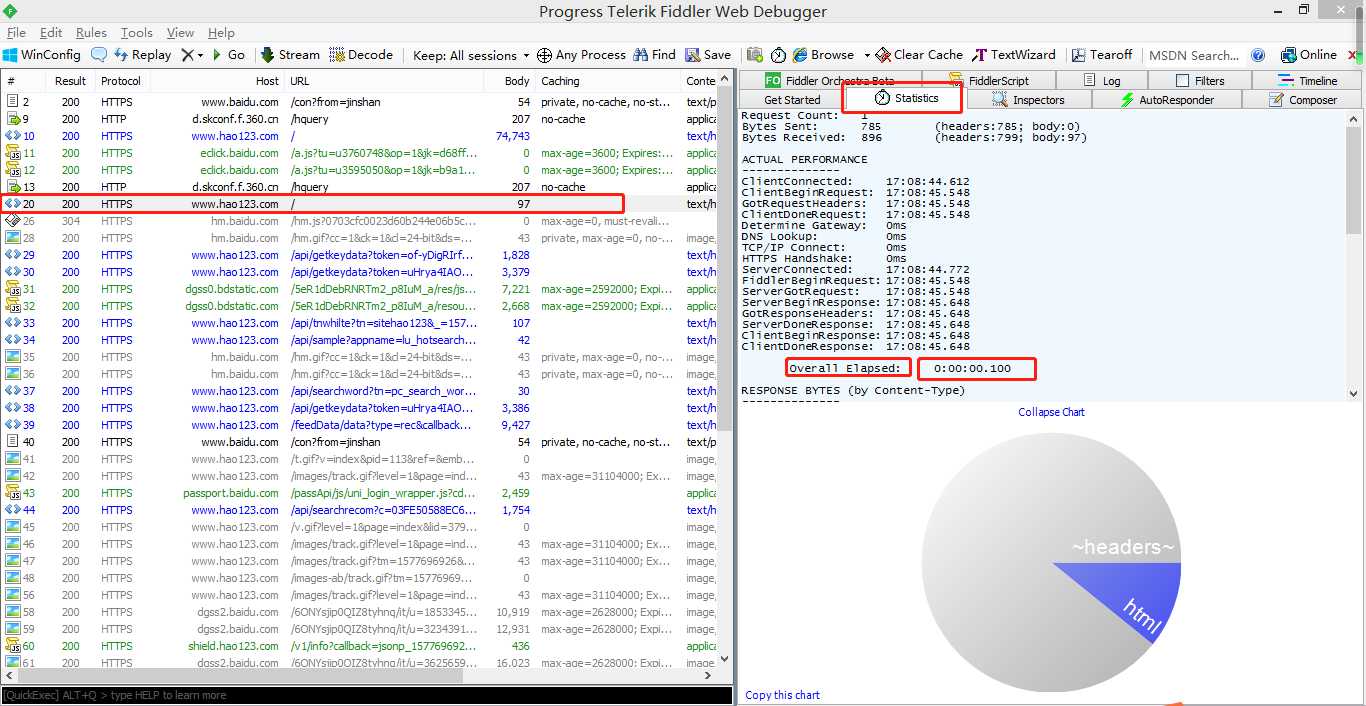Click the QuickExec command input box

click(x=366, y=695)
